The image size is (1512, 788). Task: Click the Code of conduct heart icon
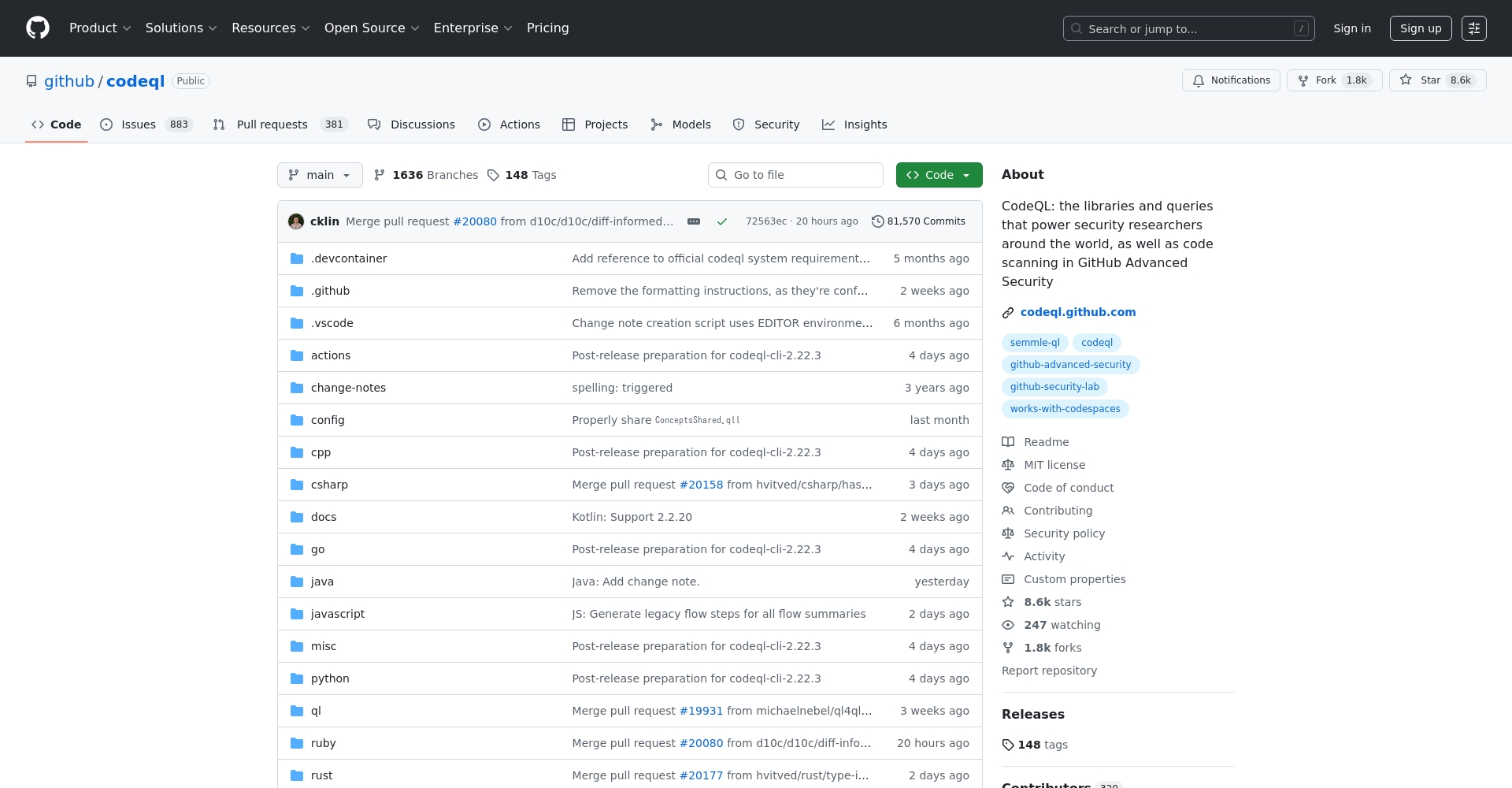[x=1008, y=488]
